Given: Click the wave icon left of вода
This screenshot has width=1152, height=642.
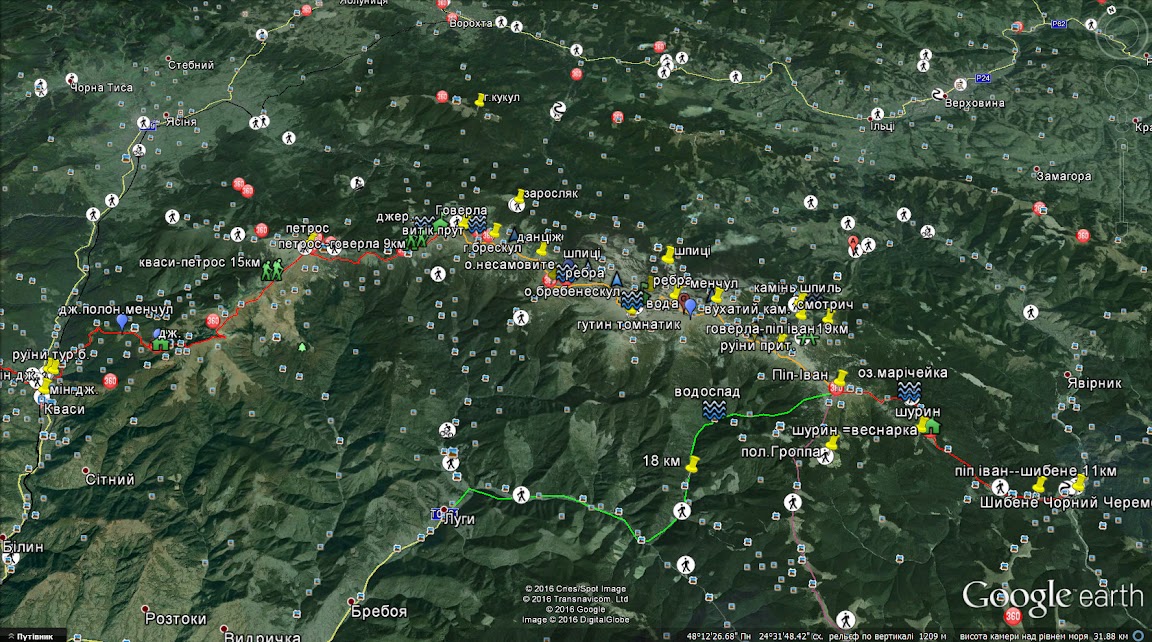Looking at the screenshot, I should tap(632, 300).
